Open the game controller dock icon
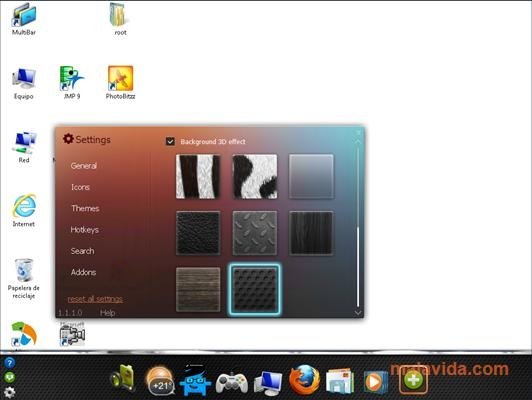Image resolution: width=532 pixels, height=400 pixels. (232, 382)
